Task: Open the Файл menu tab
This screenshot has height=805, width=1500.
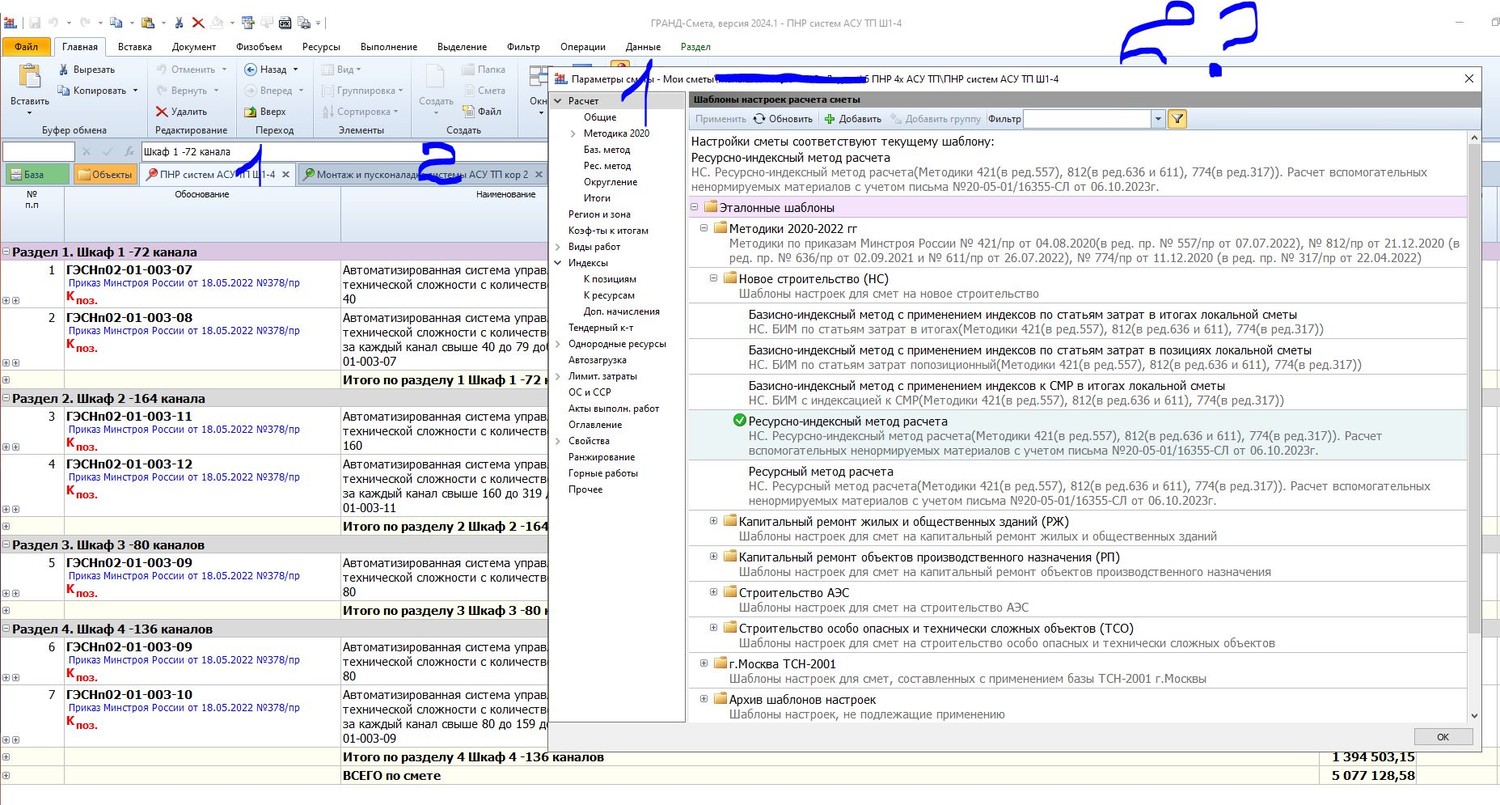Action: click(27, 46)
